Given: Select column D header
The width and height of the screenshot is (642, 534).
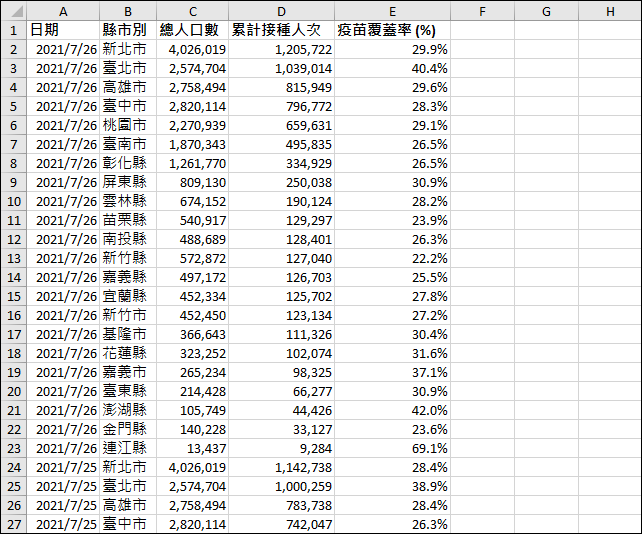Looking at the screenshot, I should point(281,11).
